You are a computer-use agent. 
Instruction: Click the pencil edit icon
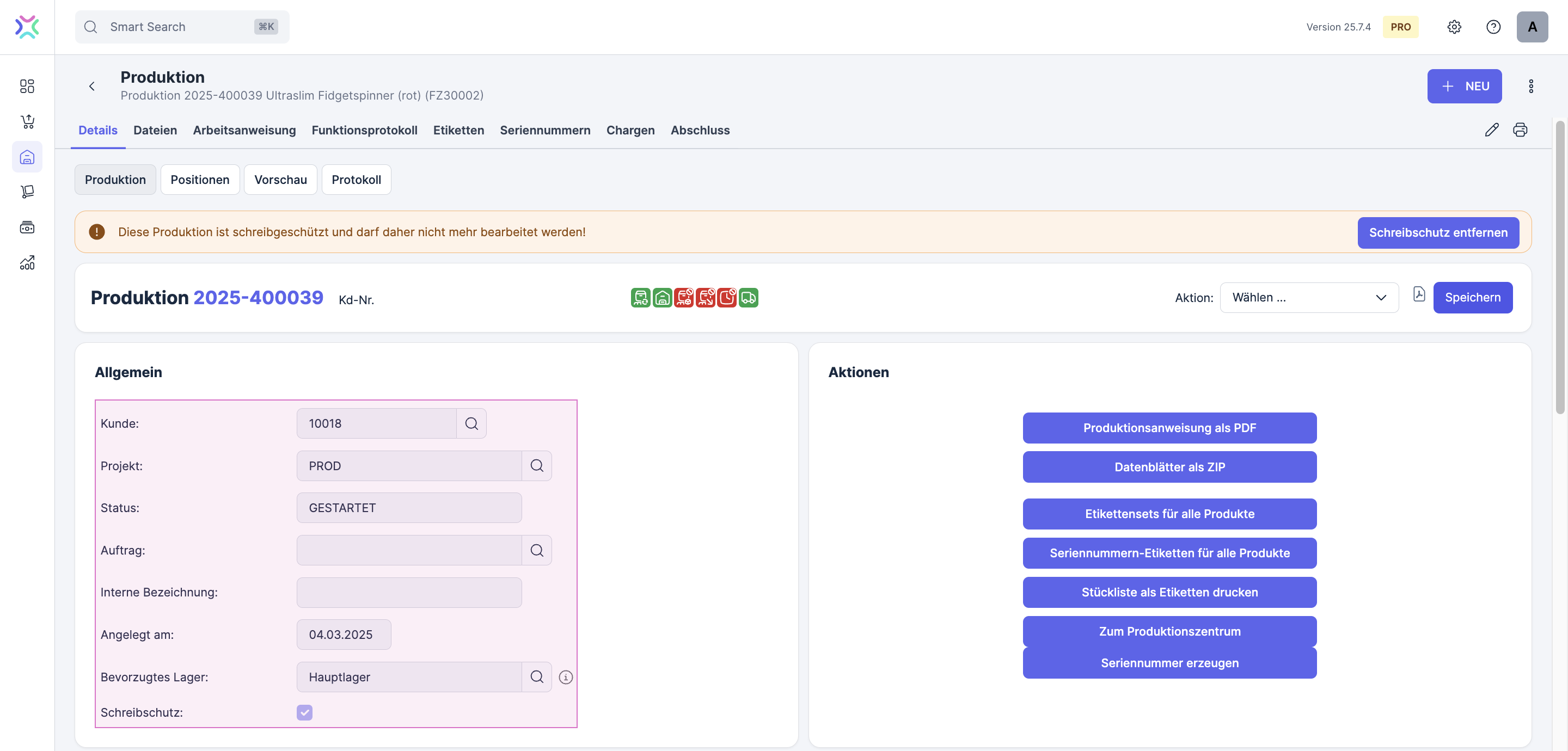coord(1491,130)
